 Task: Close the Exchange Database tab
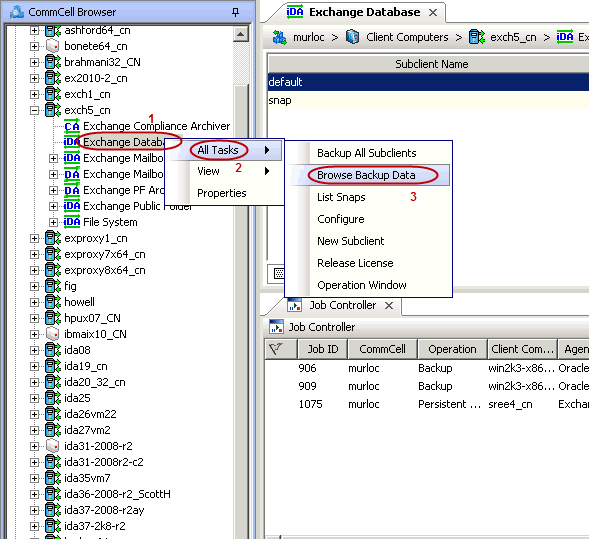pyautogui.click(x=433, y=13)
